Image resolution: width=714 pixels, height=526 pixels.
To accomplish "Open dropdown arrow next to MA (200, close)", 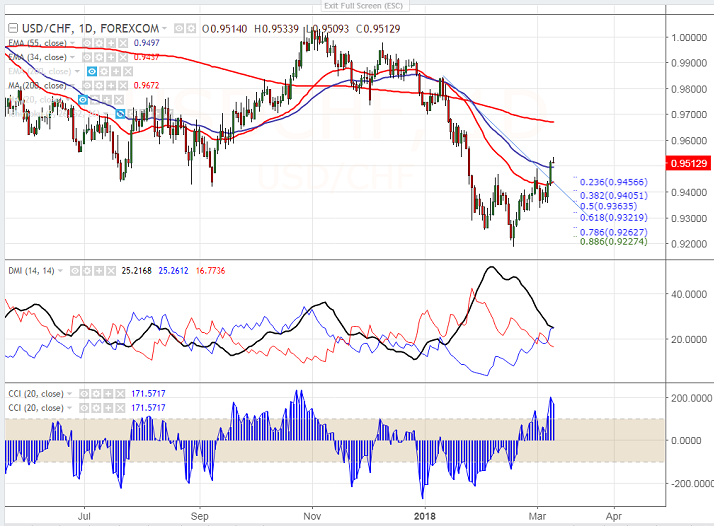I will tap(72, 86).
